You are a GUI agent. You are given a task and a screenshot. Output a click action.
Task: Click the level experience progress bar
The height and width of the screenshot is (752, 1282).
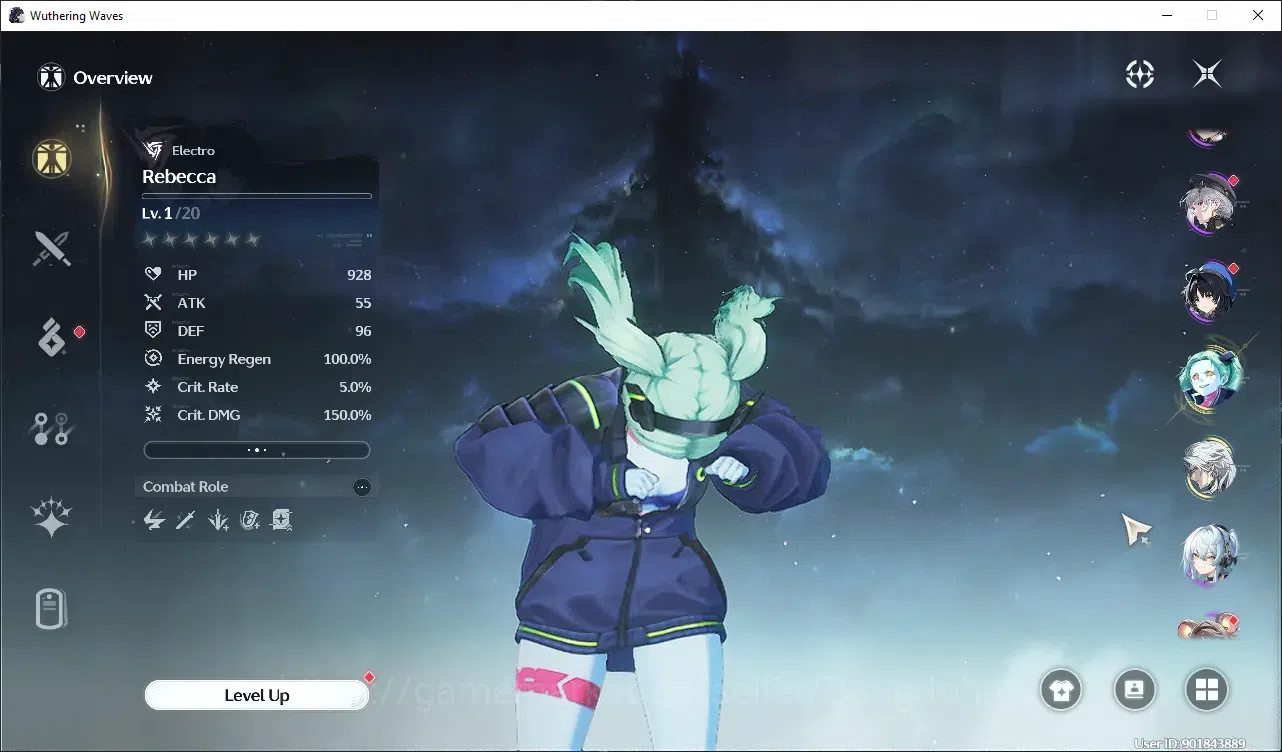pyautogui.click(x=257, y=196)
